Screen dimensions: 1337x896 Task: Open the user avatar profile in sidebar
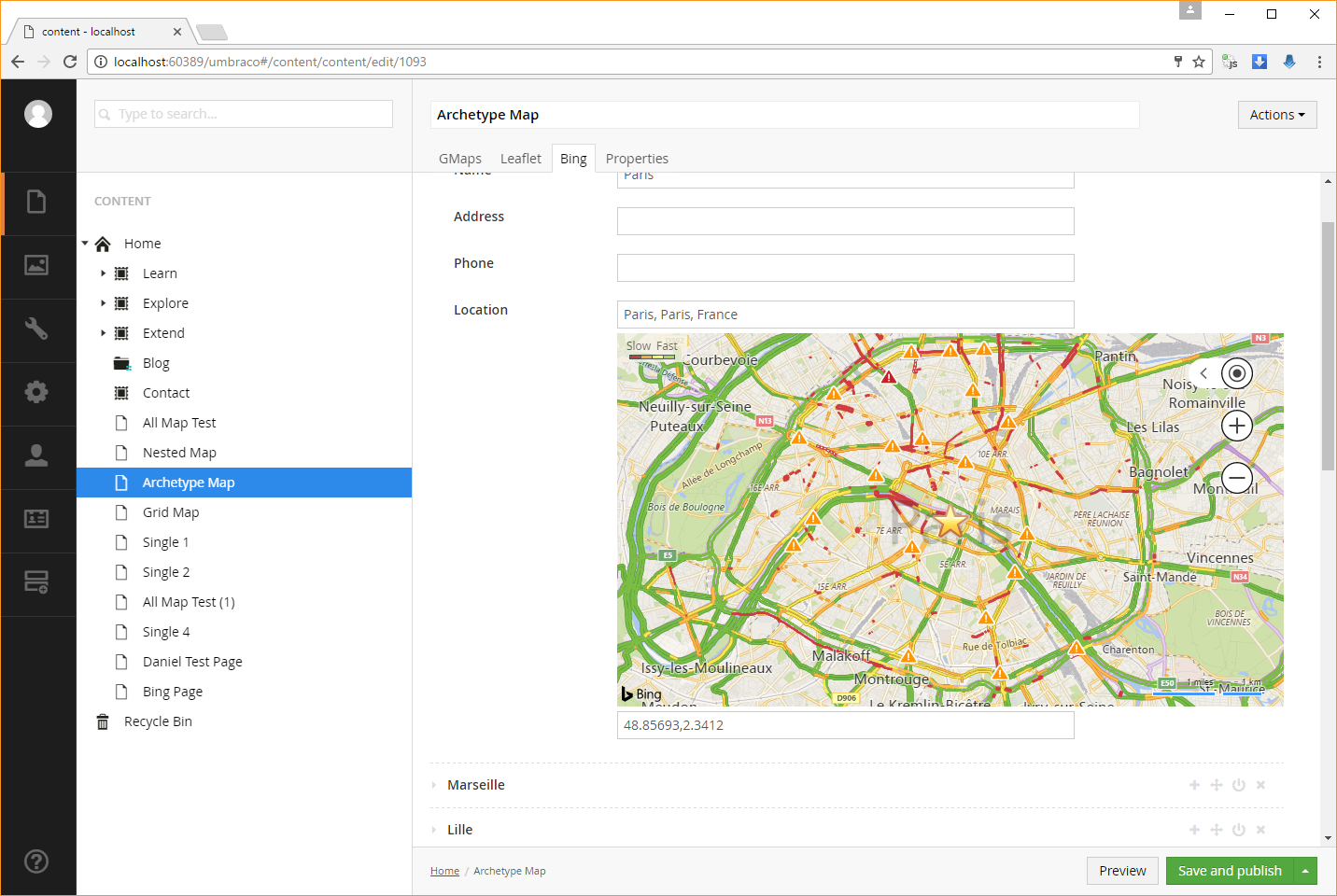pyautogui.click(x=38, y=114)
